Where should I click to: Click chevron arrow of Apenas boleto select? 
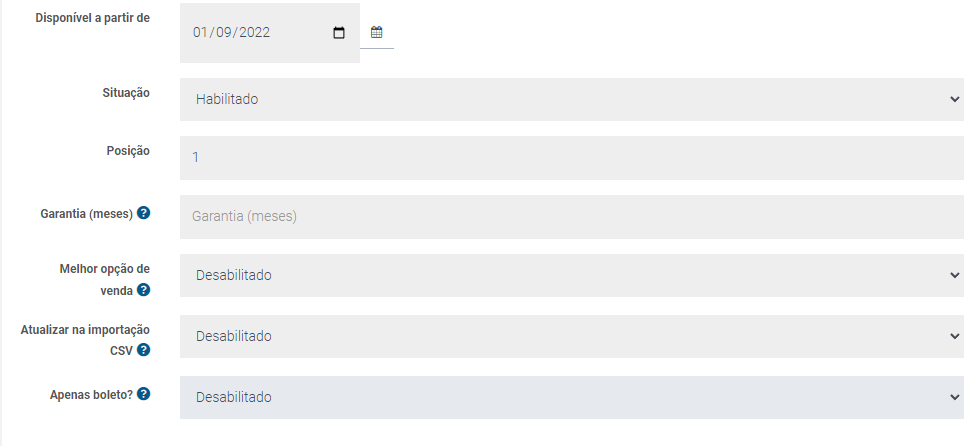tap(954, 397)
